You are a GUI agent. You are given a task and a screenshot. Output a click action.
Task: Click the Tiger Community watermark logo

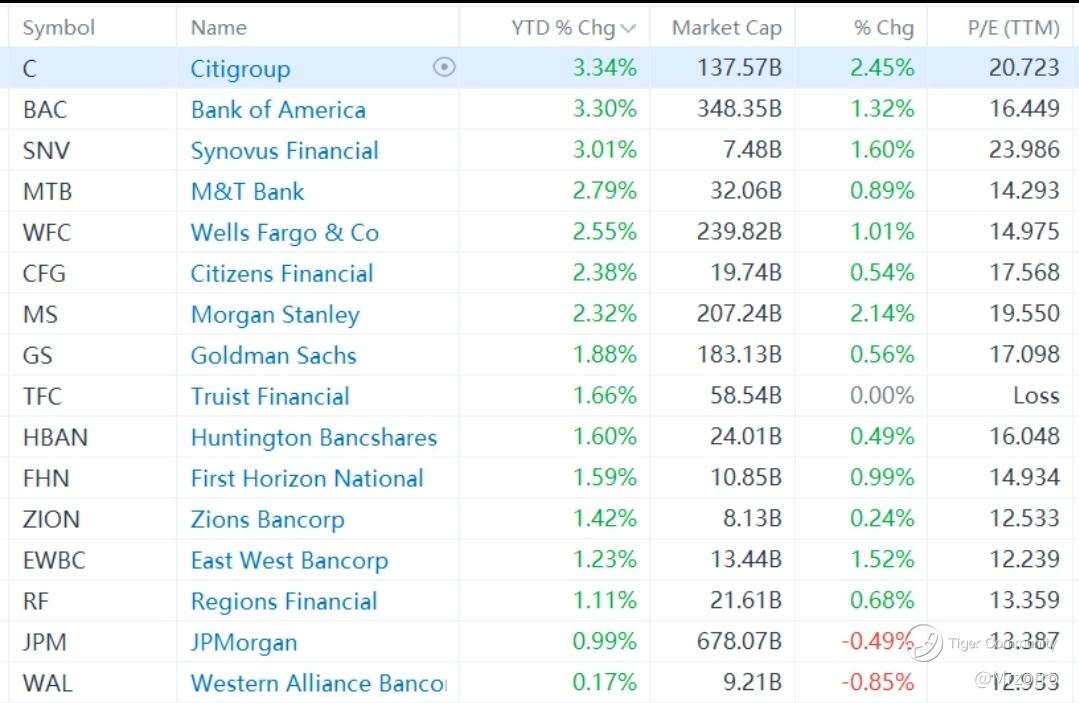coord(923,643)
